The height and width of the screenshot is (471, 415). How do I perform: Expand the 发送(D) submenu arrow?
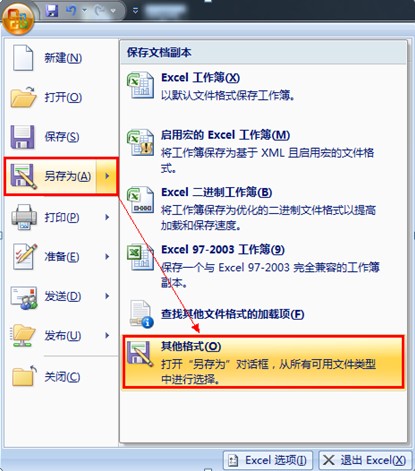click(107, 296)
